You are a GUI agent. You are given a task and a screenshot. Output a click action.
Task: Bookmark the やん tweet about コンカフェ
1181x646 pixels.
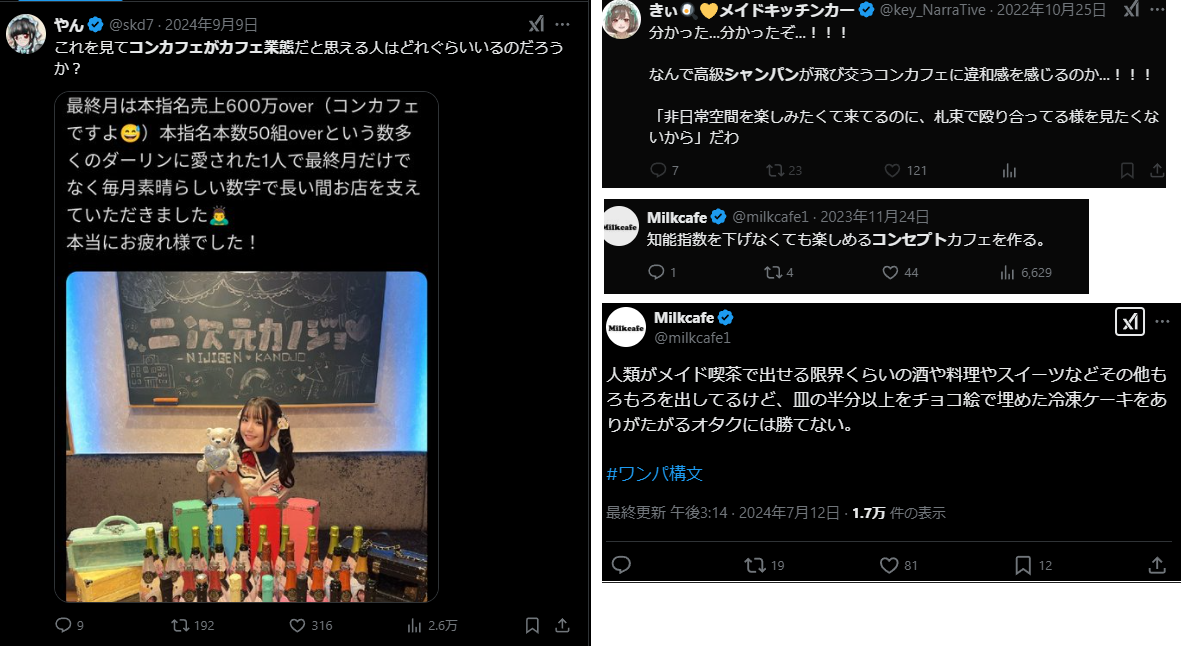532,625
